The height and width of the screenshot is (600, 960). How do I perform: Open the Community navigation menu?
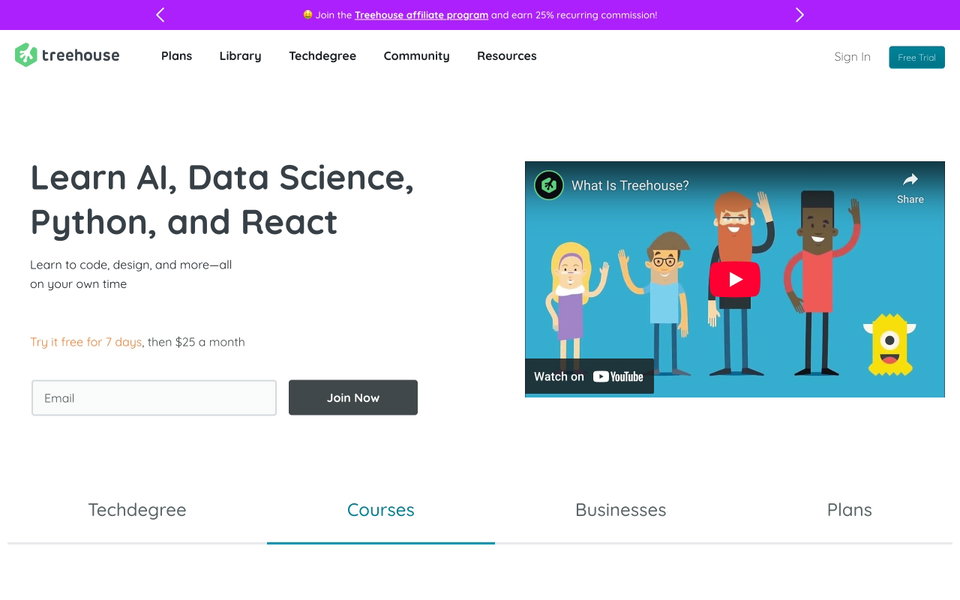(416, 56)
